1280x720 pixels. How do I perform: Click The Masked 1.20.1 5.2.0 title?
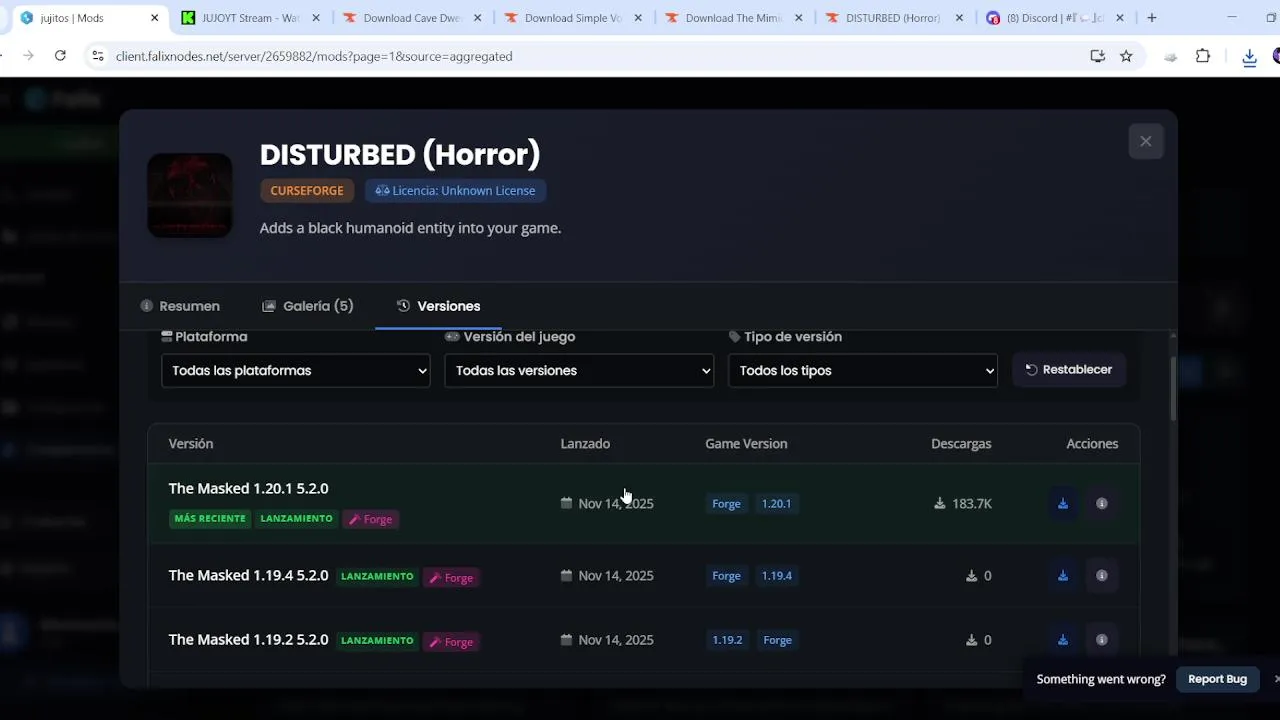point(248,489)
